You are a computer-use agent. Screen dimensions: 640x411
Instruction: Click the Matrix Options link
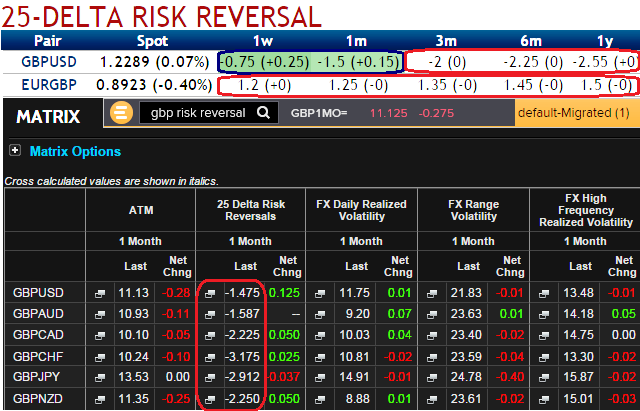[75, 151]
